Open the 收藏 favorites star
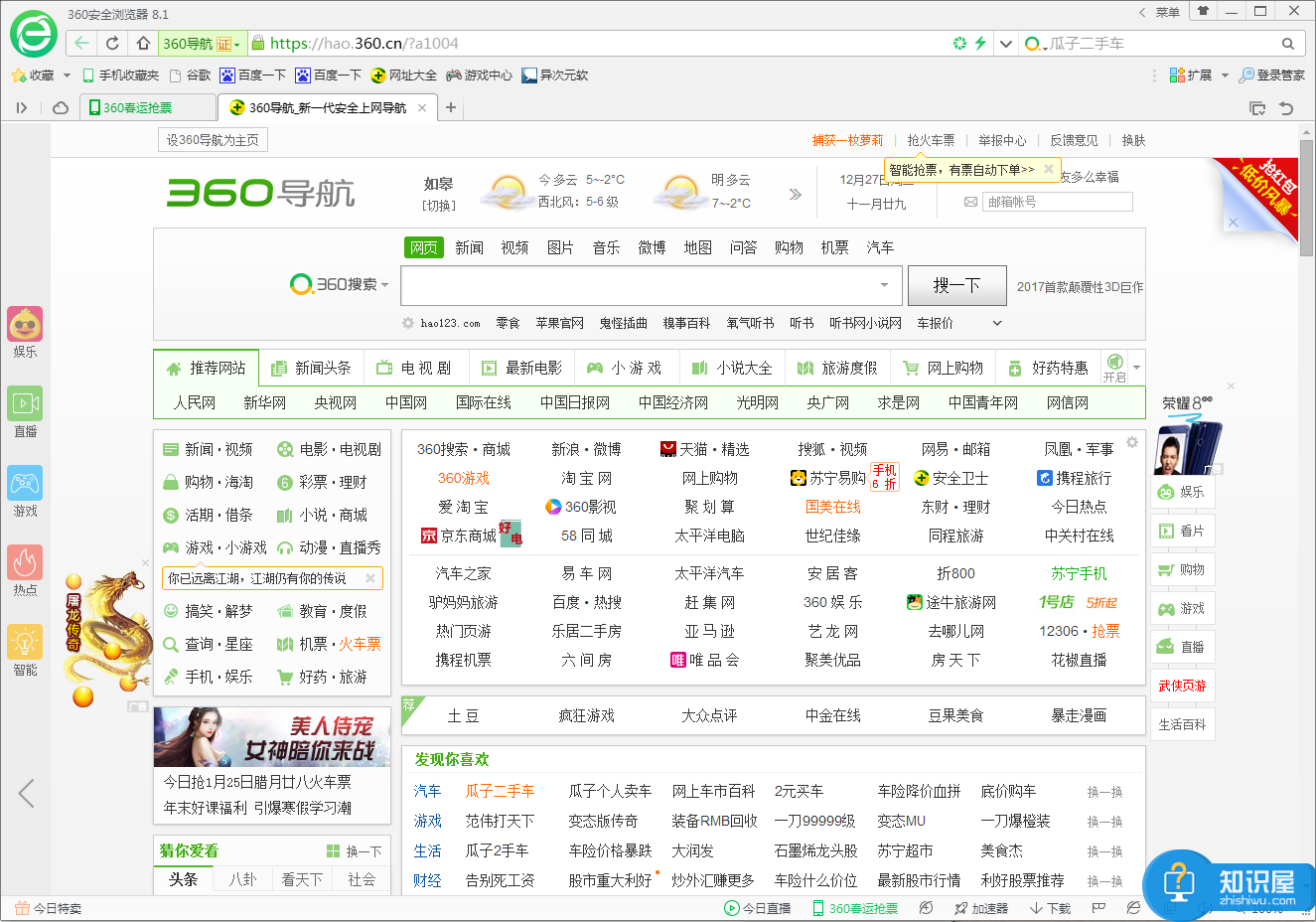Image resolution: width=1316 pixels, height=922 pixels. (32, 75)
